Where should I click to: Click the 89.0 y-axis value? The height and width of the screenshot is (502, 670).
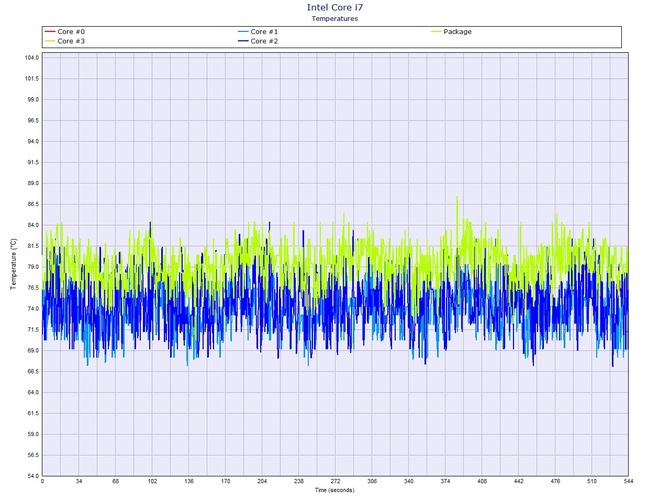(32, 183)
